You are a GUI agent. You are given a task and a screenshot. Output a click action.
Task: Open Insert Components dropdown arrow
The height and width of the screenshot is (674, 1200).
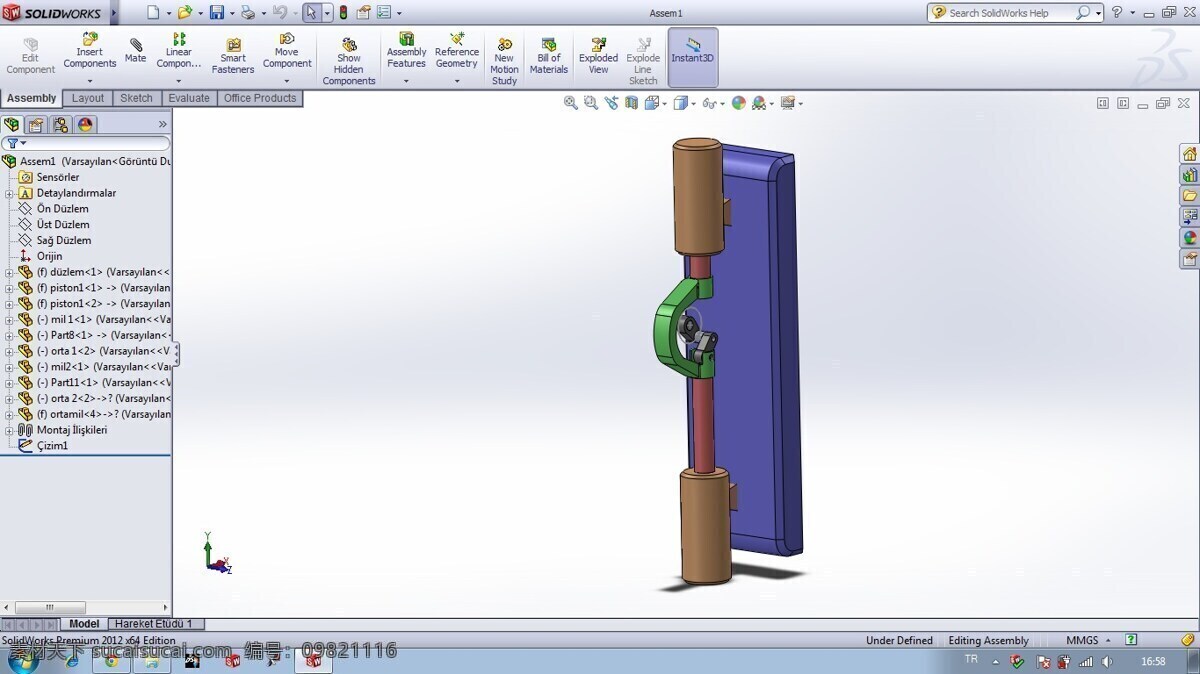[x=90, y=81]
